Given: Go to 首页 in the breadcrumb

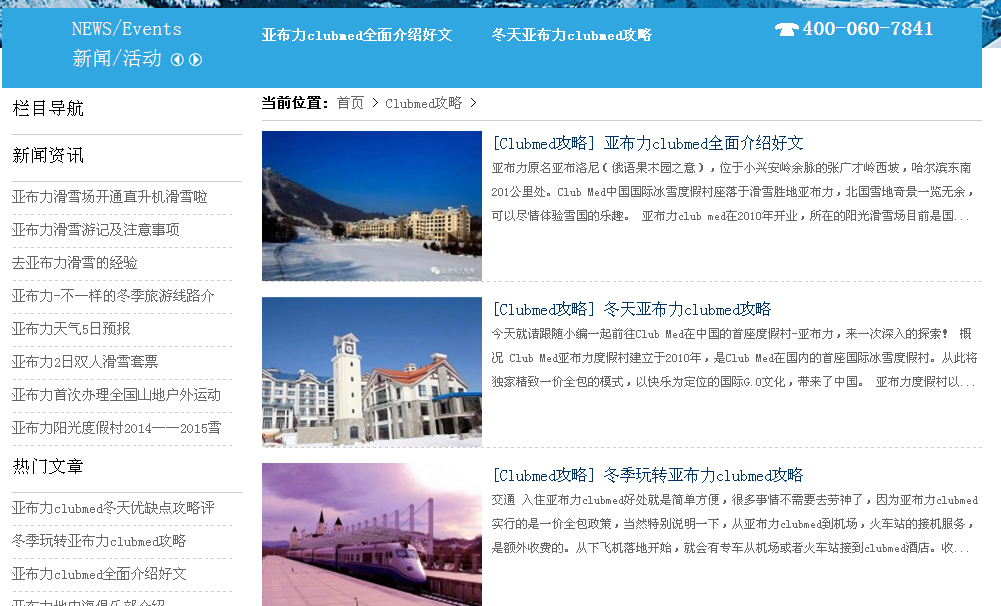Looking at the screenshot, I should coord(350,103).
